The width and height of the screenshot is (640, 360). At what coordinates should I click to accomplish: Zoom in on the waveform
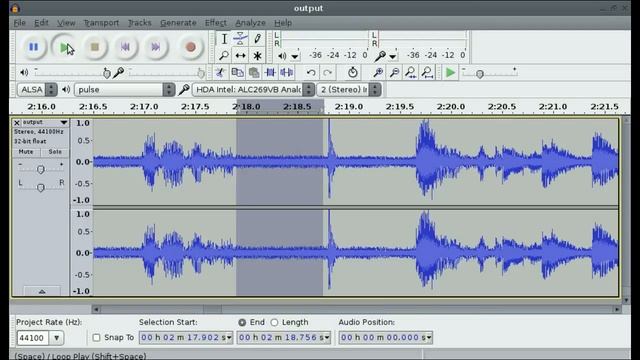[x=378, y=73]
